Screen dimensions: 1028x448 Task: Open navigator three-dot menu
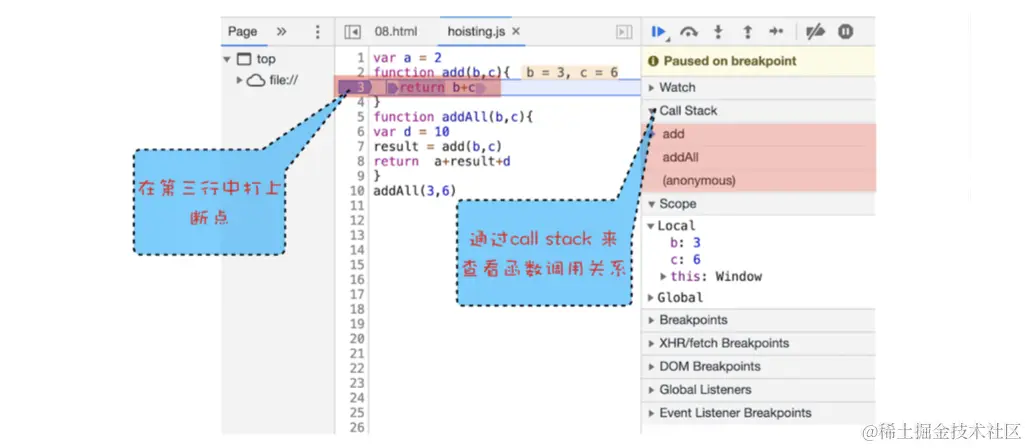click(x=317, y=31)
